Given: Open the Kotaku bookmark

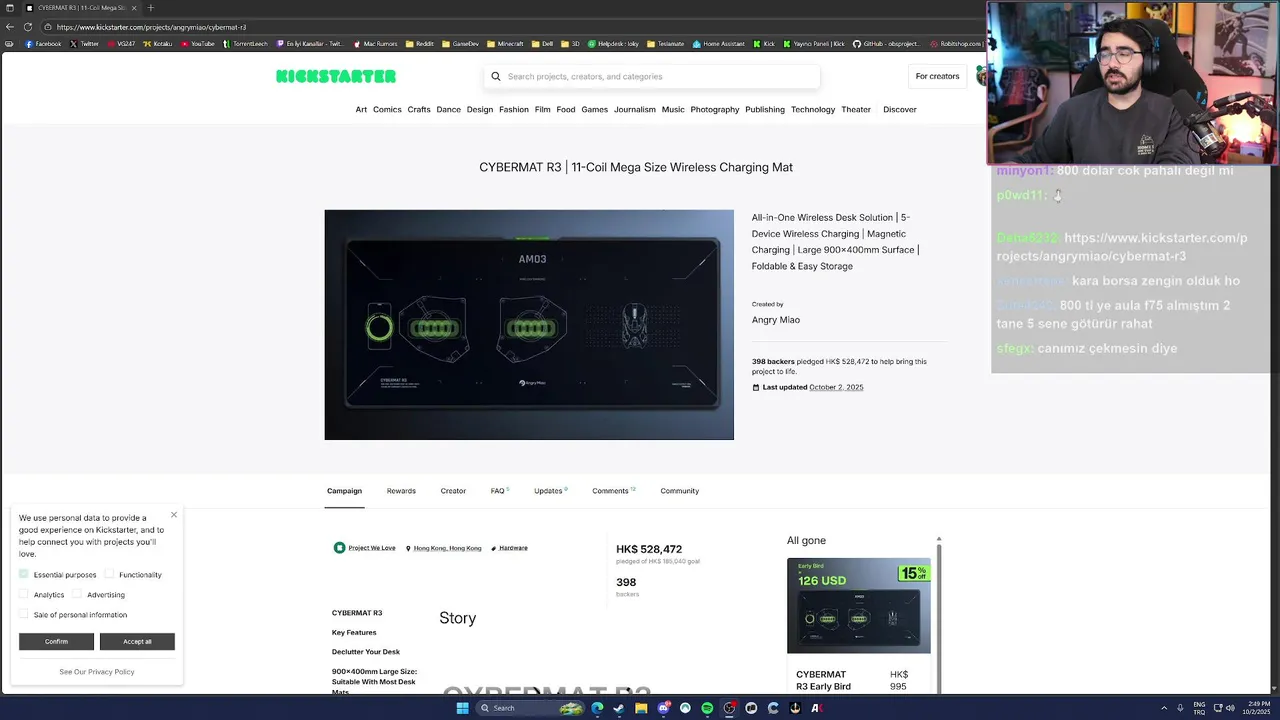Looking at the screenshot, I should click(x=159, y=44).
